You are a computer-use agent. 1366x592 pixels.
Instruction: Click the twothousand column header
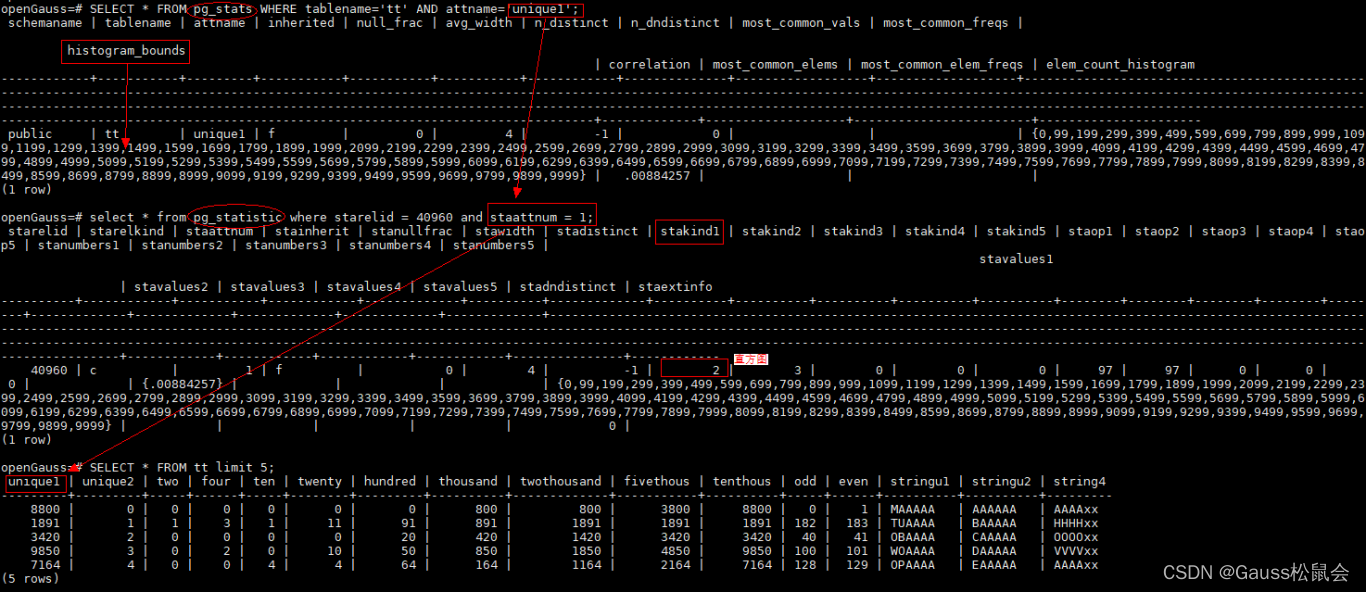560,482
